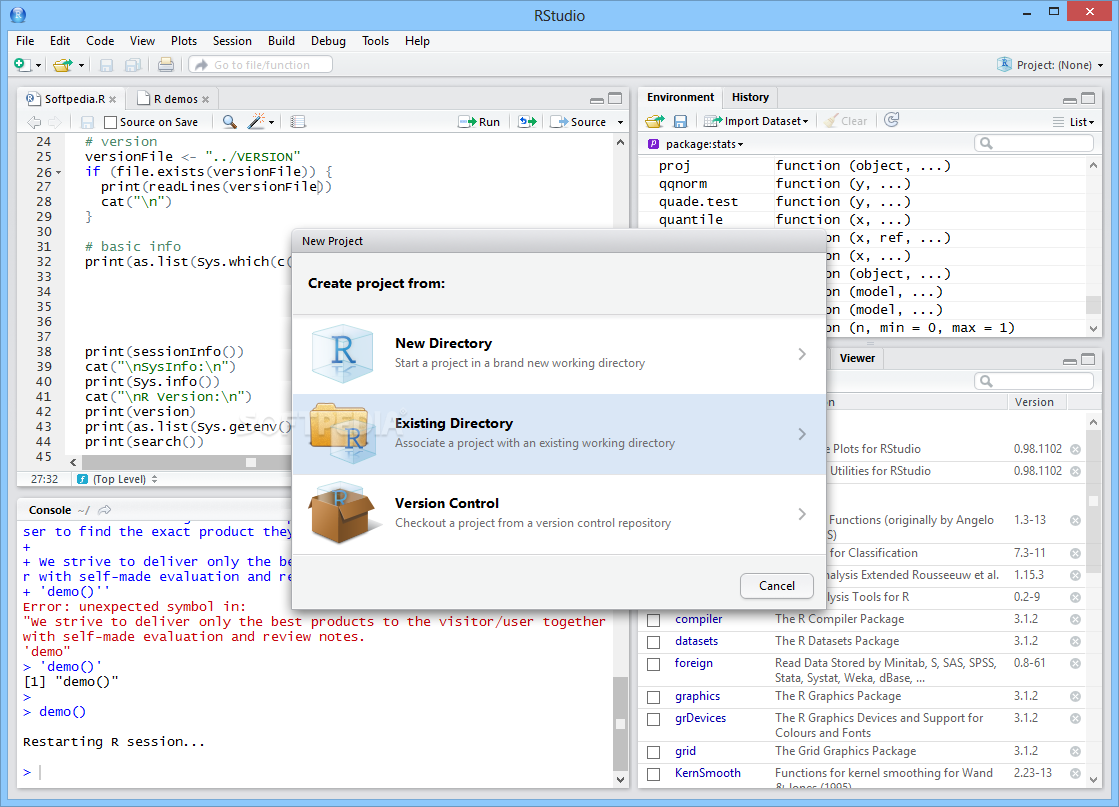Click the Open File folder icon
The image size is (1119, 807).
click(x=63, y=65)
